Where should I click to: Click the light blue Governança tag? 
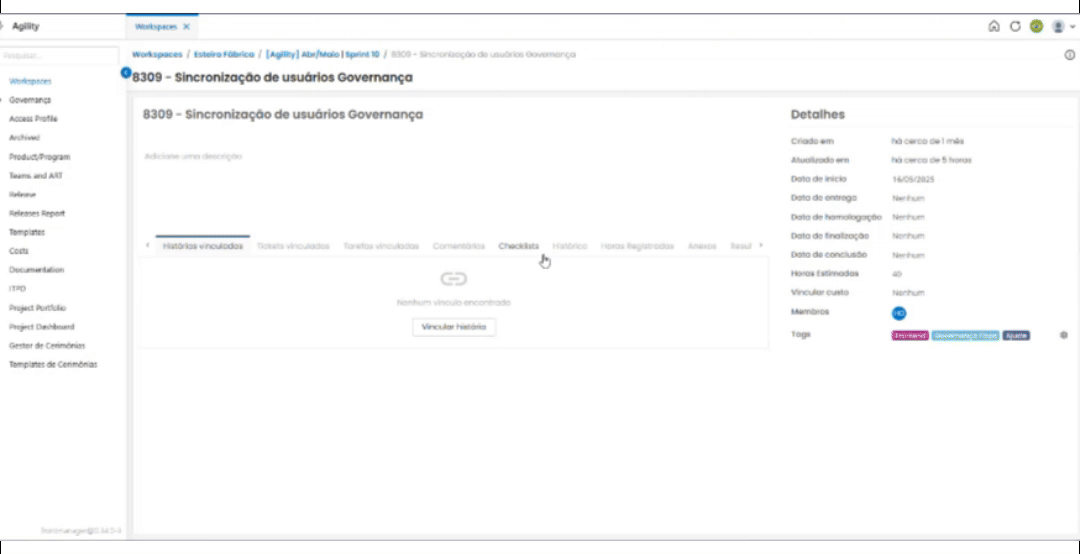click(966, 336)
